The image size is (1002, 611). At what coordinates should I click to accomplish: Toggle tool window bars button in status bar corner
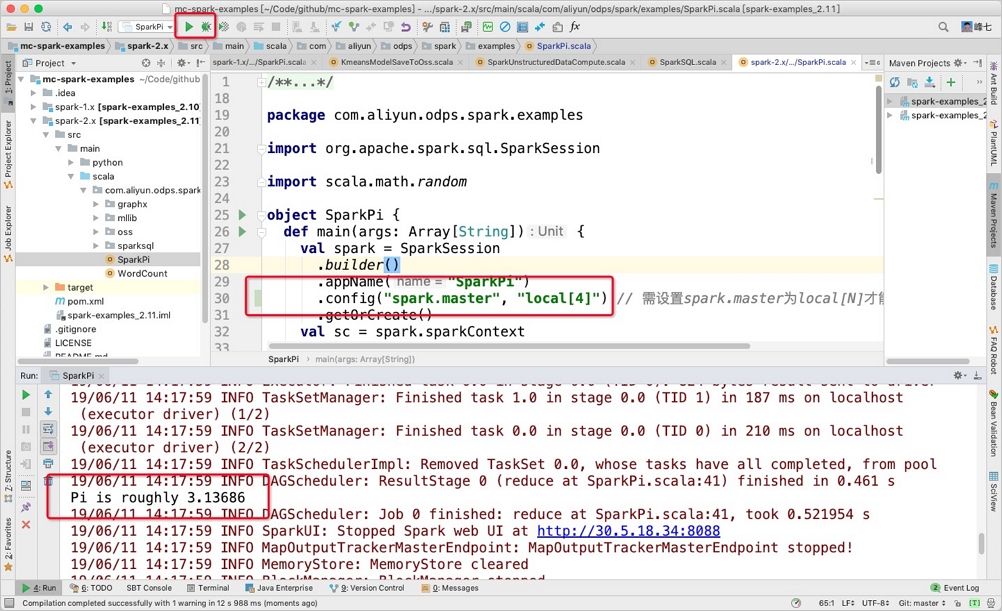click(9, 603)
